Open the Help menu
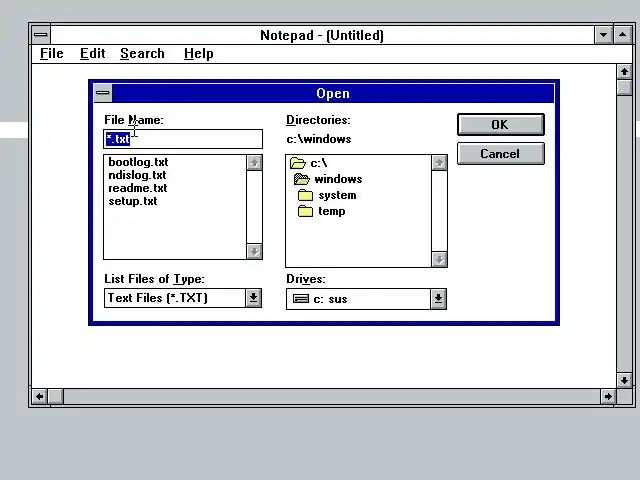Image resolution: width=640 pixels, height=480 pixels. point(198,53)
